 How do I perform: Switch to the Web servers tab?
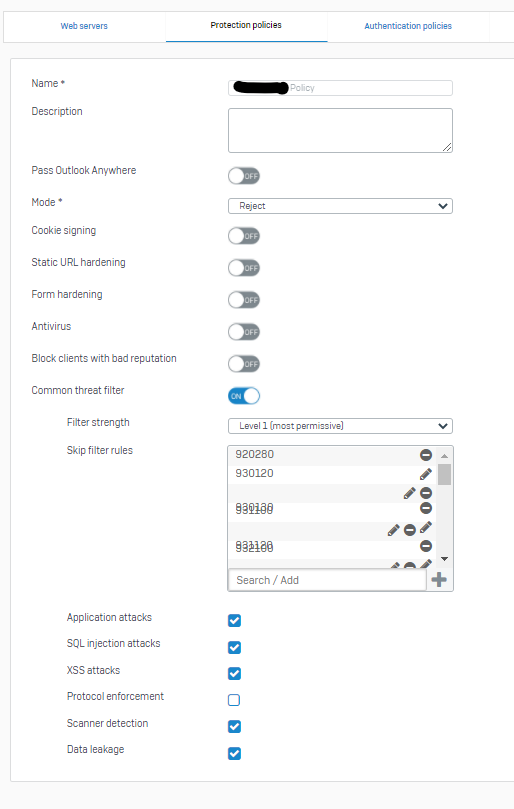click(84, 26)
